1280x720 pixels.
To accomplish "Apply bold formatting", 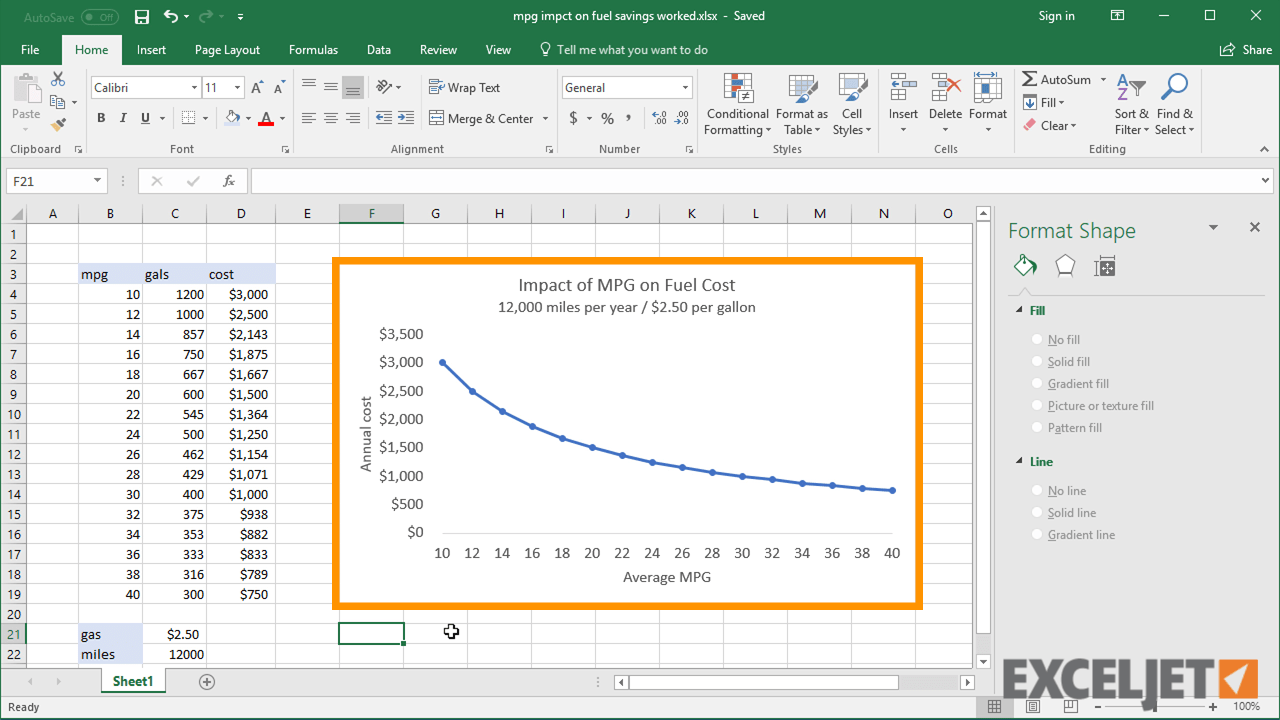I will [x=100, y=117].
